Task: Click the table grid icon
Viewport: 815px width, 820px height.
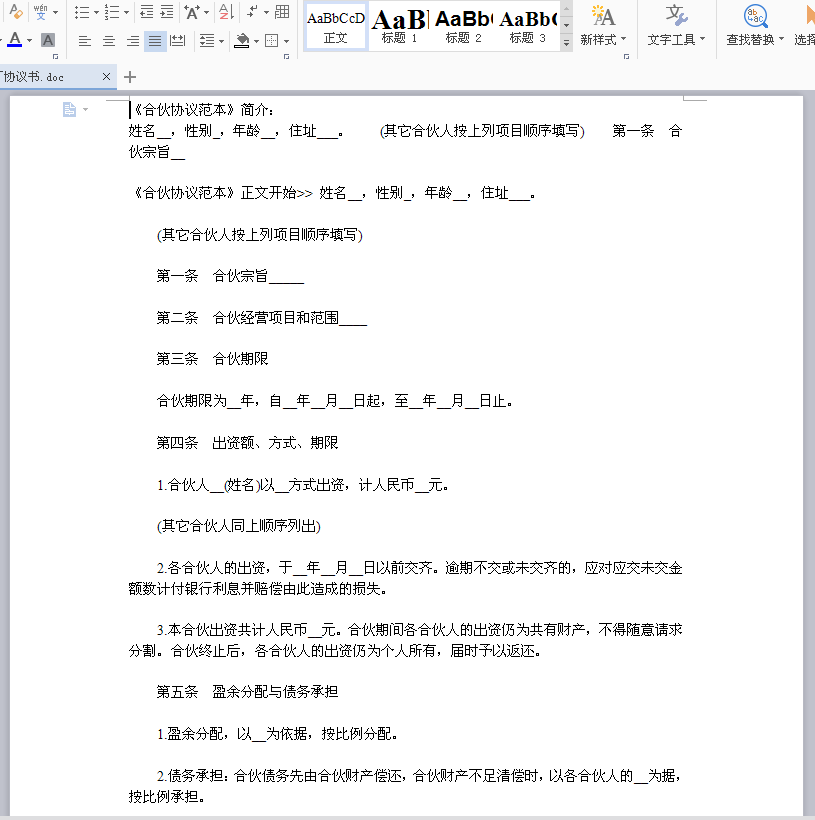Action: point(282,12)
